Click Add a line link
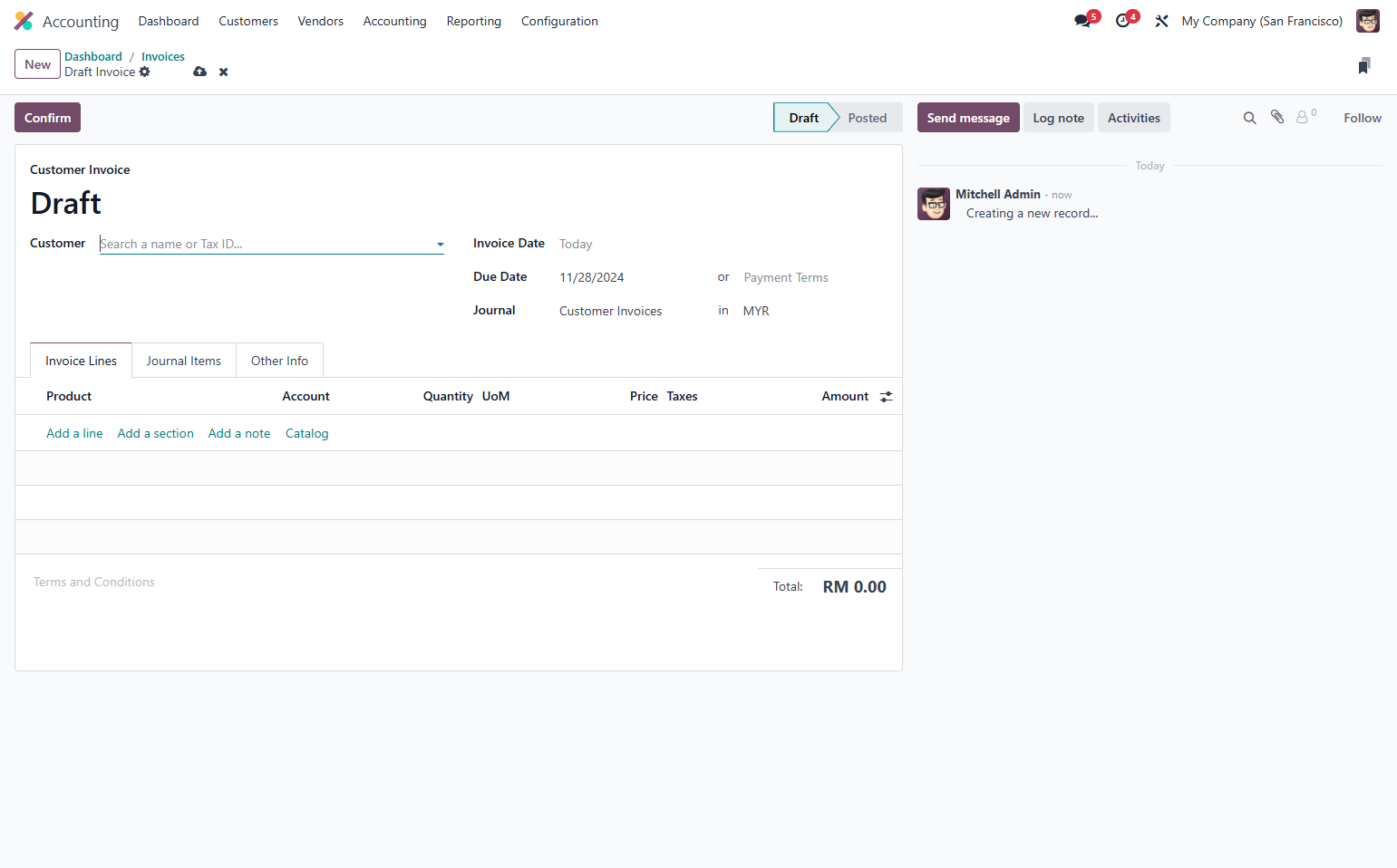Viewport: 1397px width, 868px height. [74, 433]
